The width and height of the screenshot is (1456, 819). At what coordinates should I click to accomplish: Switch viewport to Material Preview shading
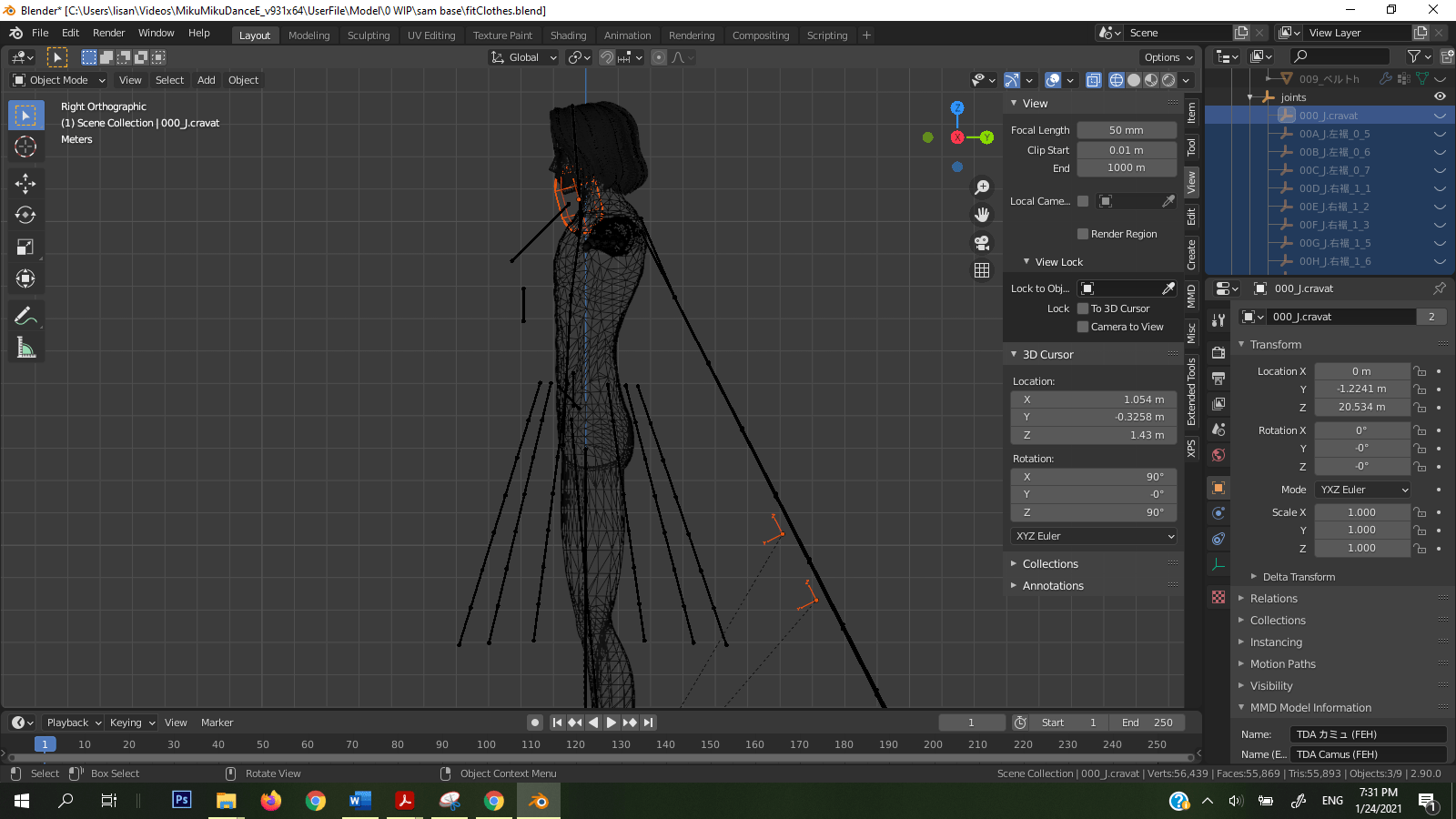pyautogui.click(x=1148, y=80)
